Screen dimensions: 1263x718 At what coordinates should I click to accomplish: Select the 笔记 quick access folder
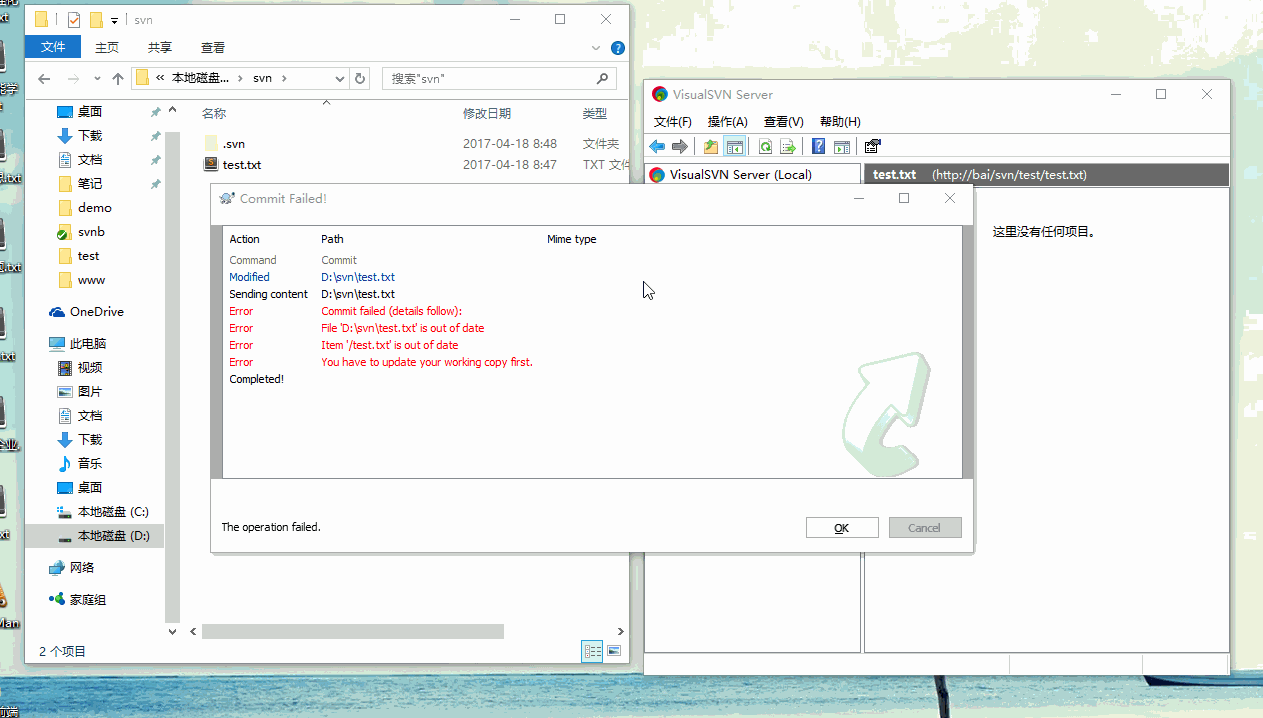90,184
